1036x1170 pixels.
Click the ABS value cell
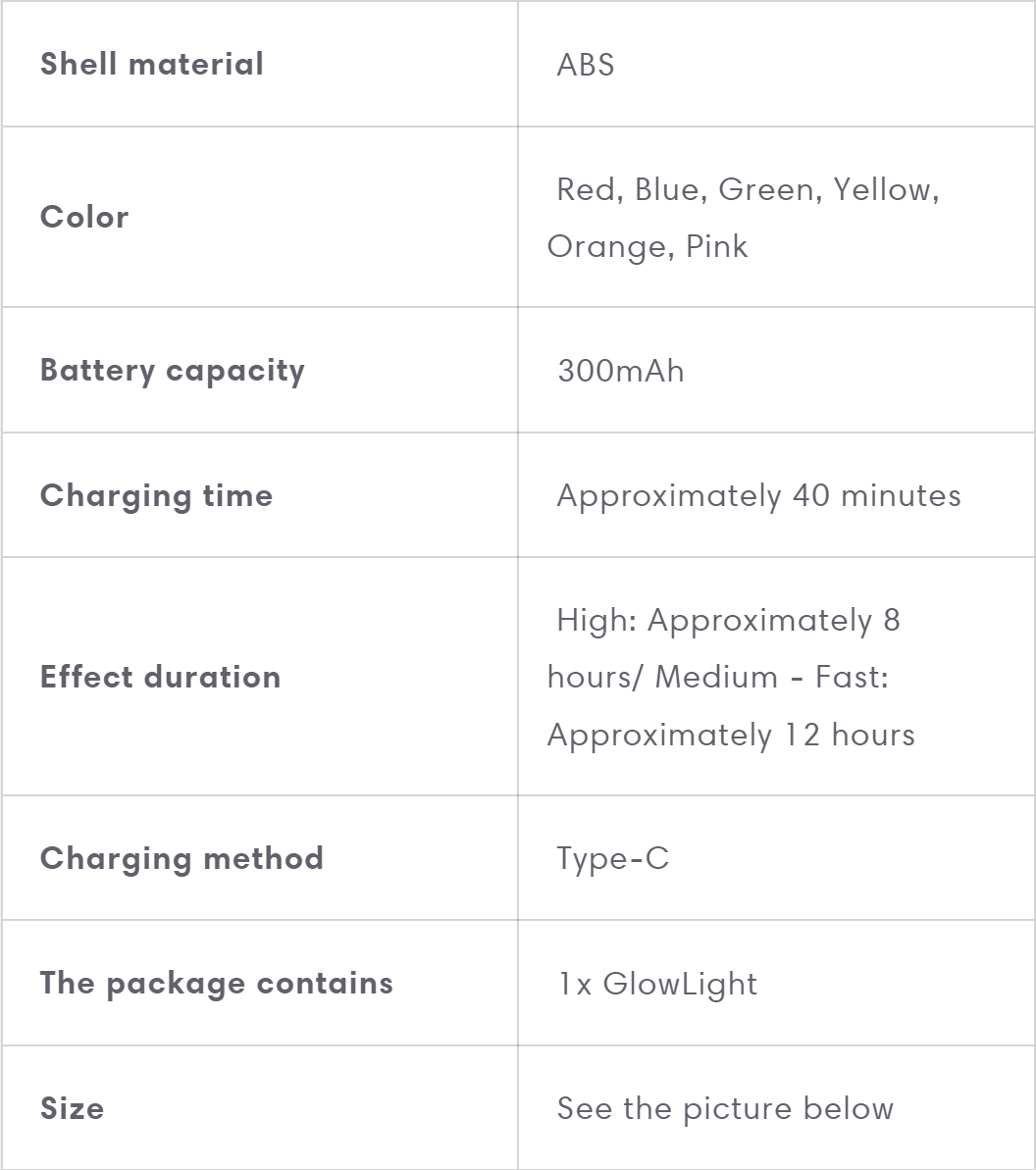pos(586,65)
